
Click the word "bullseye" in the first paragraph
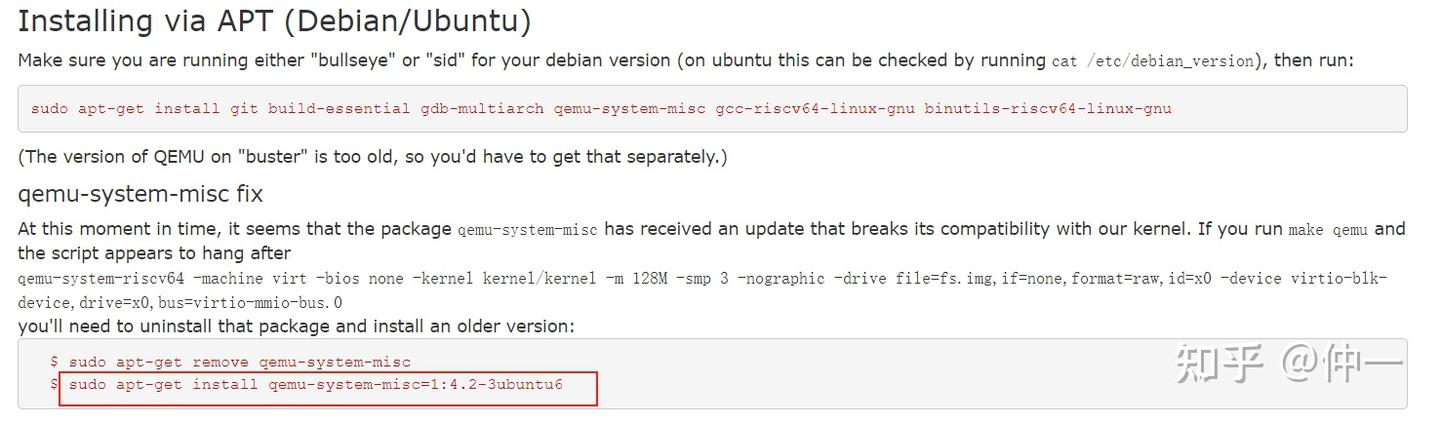tap(356, 60)
